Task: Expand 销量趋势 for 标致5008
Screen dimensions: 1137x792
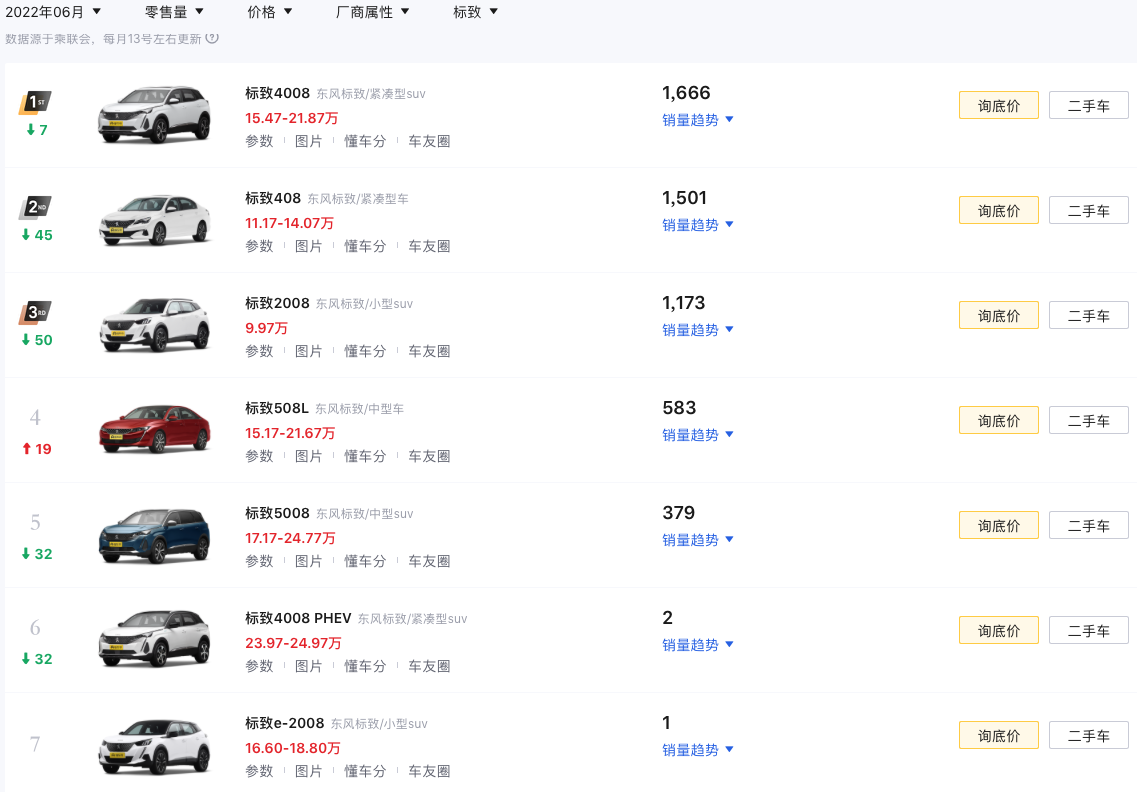Action: pyautogui.click(x=698, y=540)
